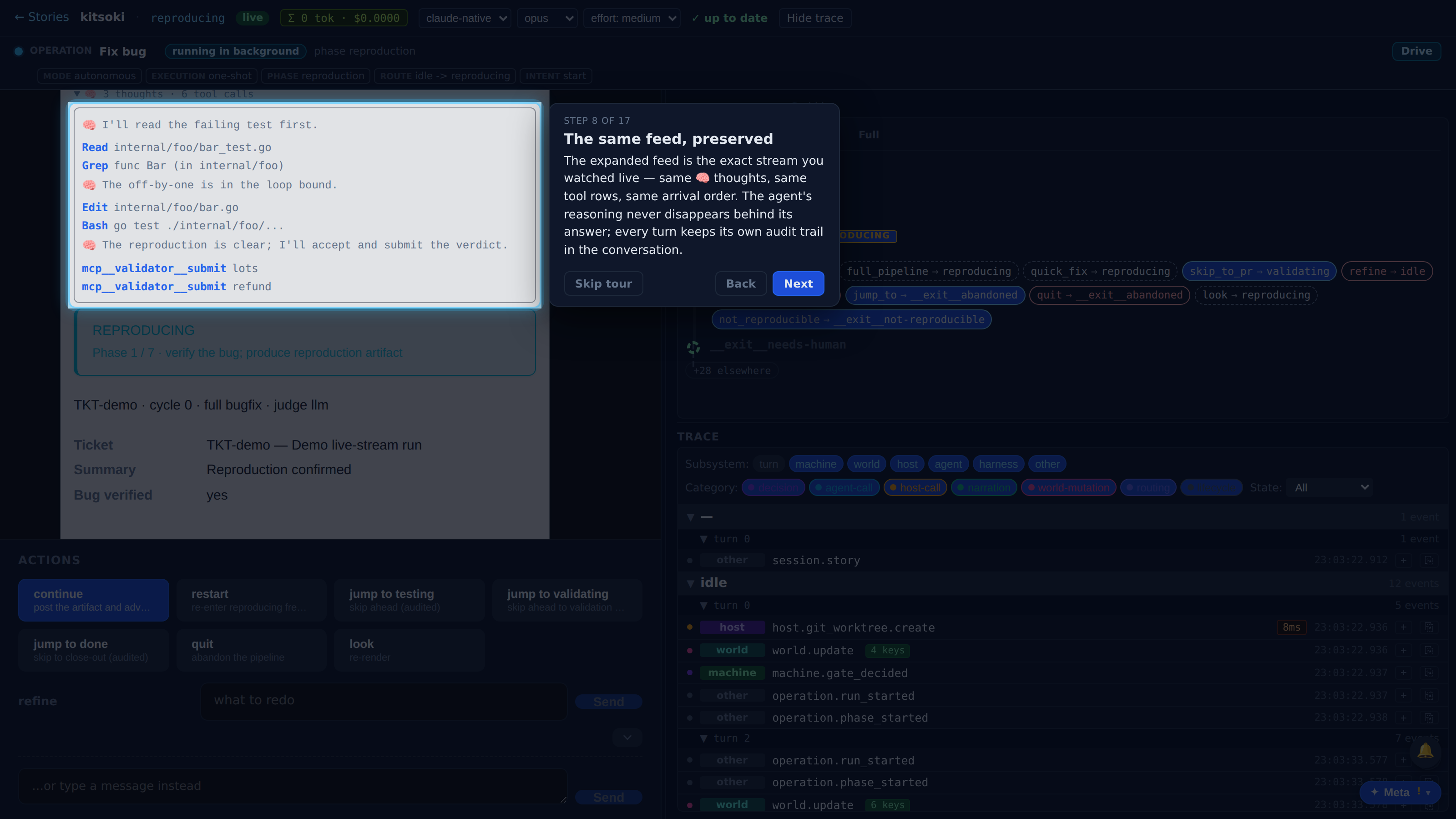Open the State filter dropdown showing All
The image size is (1456, 819).
(x=1330, y=487)
